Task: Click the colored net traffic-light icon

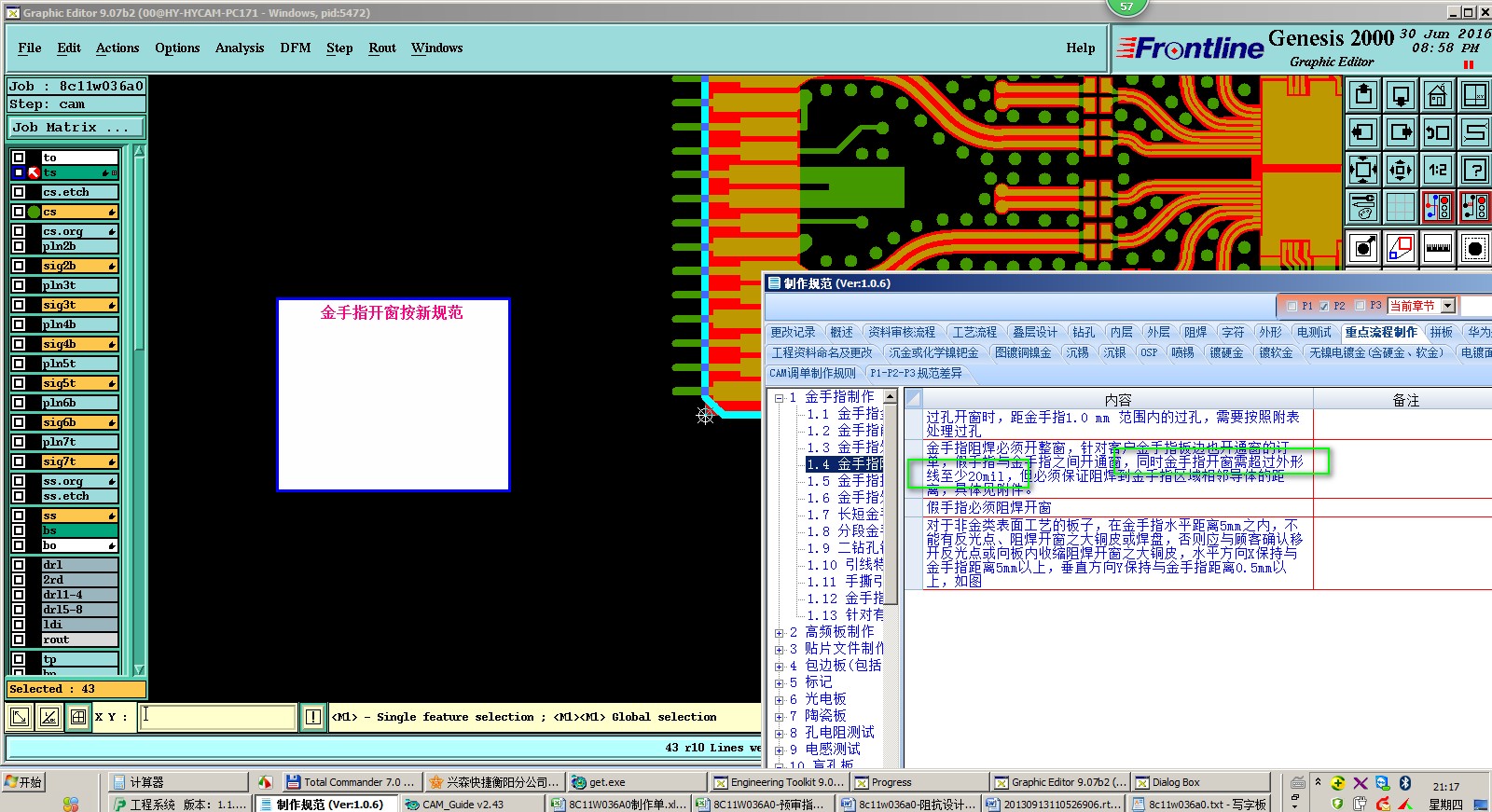Action: pos(1438,207)
